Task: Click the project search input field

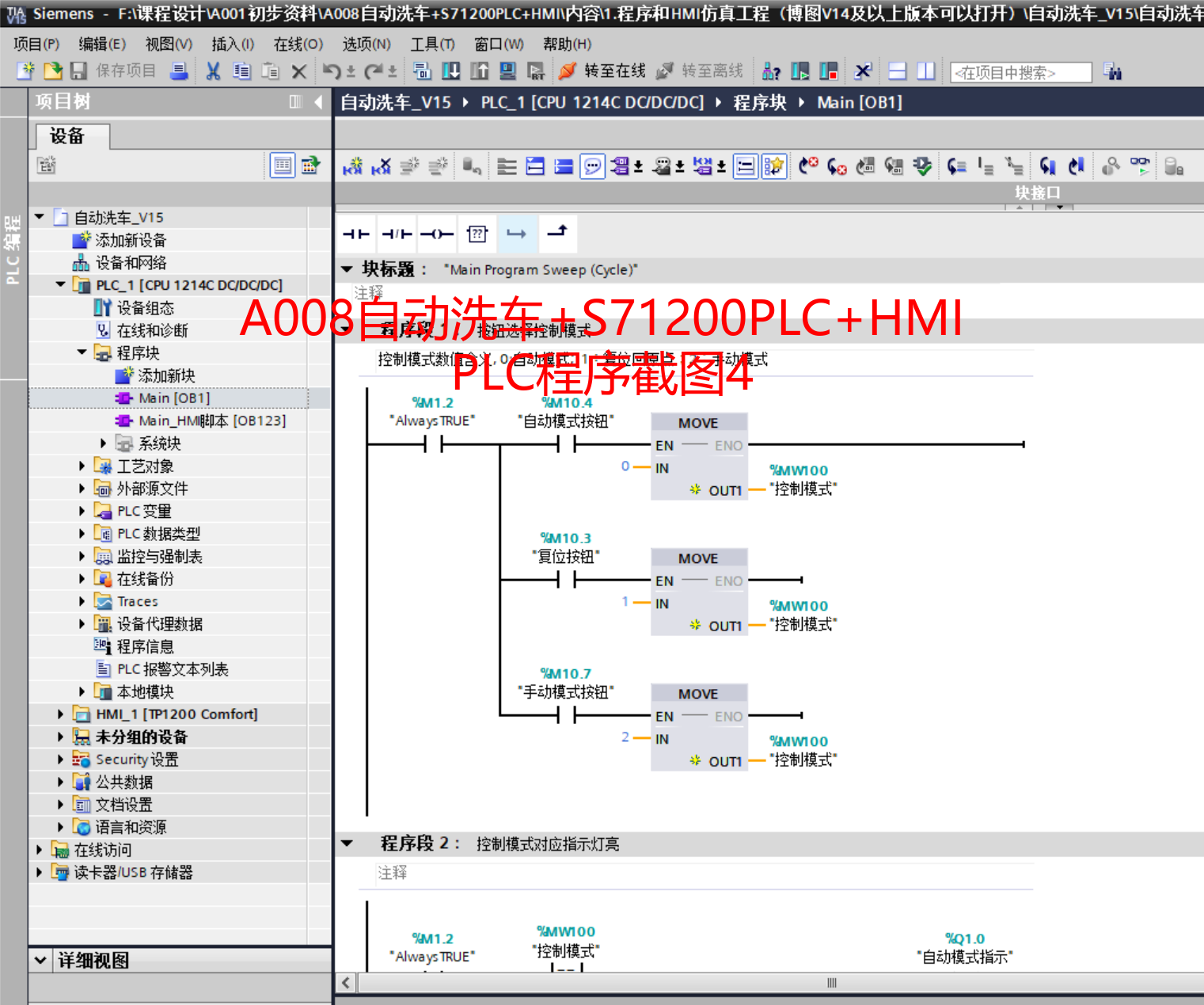Action: pyautogui.click(x=1020, y=73)
